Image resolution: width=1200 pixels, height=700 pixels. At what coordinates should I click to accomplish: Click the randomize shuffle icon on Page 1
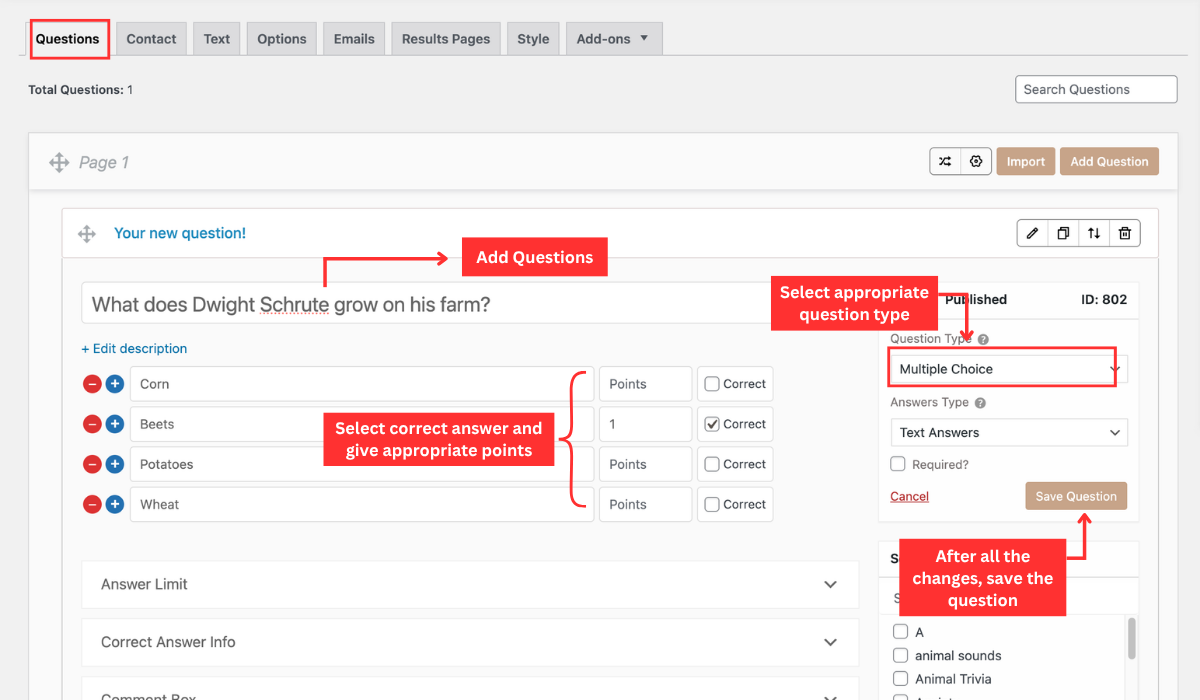pos(945,161)
